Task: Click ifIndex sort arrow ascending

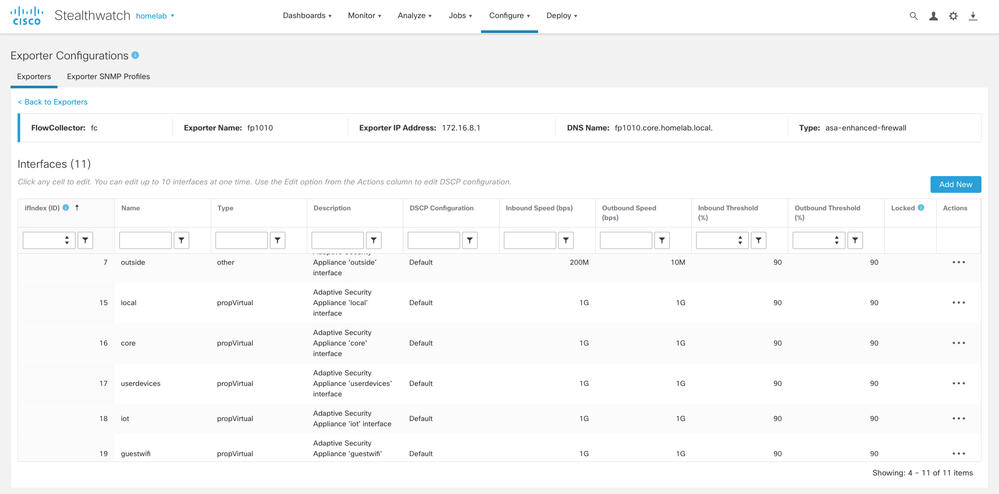Action: pyautogui.click(x=77, y=208)
